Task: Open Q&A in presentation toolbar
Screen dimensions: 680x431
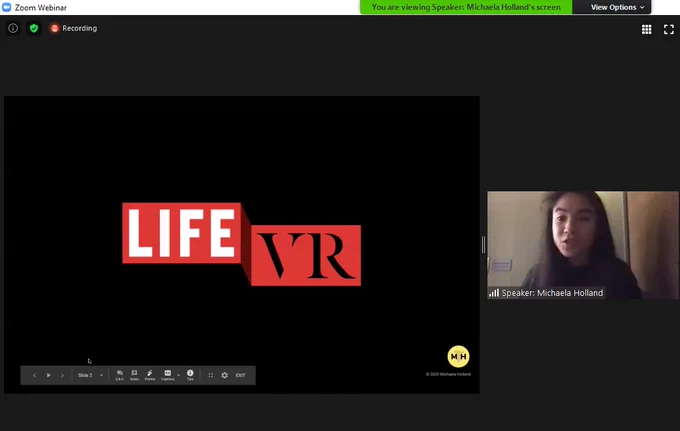Action: 120,375
